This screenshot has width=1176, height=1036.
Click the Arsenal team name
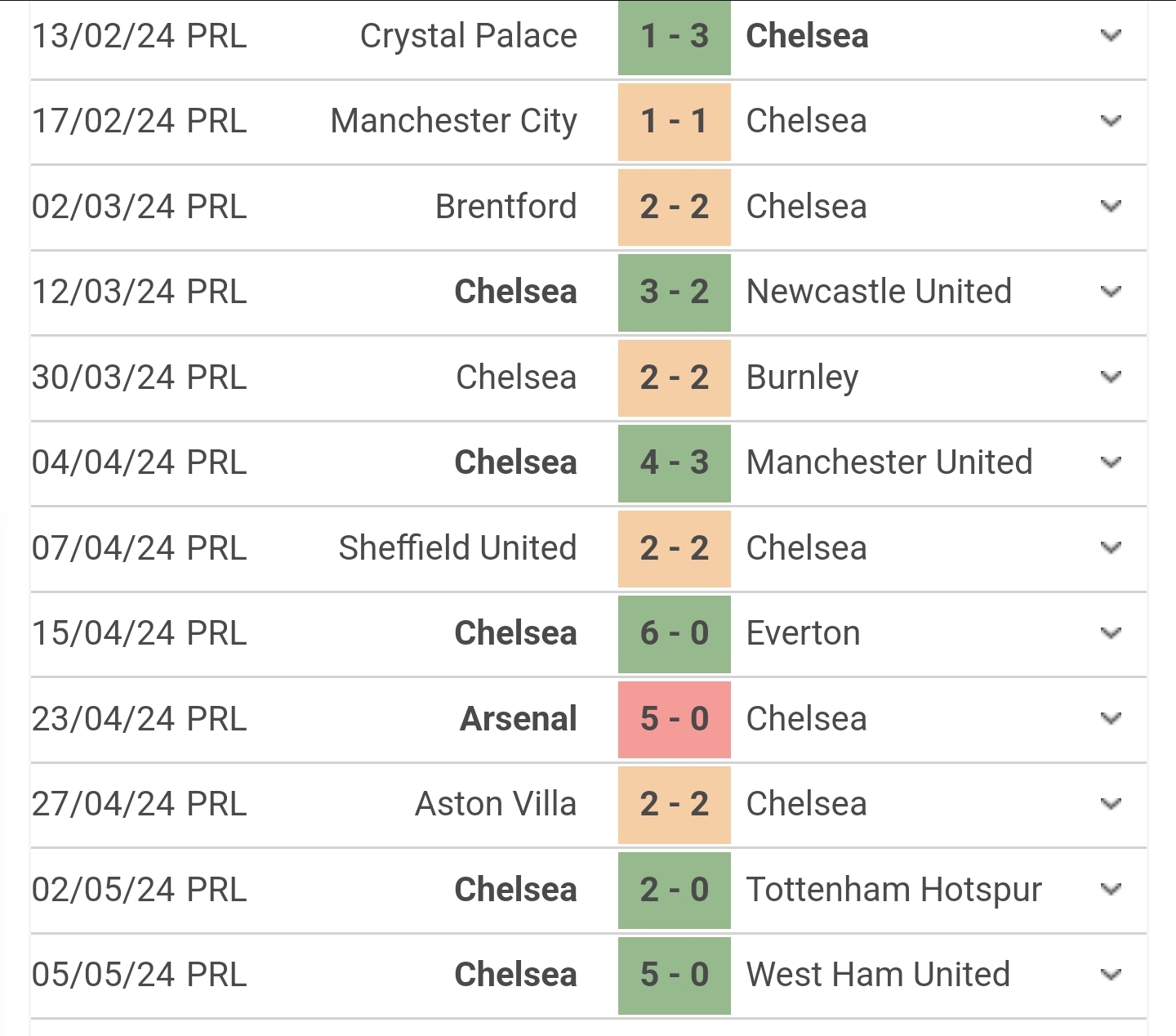click(518, 719)
